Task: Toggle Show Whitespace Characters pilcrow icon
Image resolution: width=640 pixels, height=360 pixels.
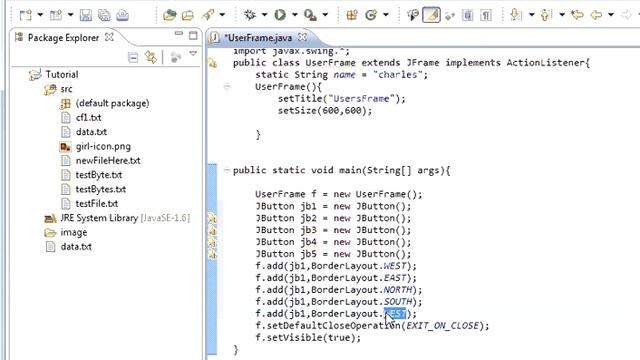Action: [x=486, y=15]
